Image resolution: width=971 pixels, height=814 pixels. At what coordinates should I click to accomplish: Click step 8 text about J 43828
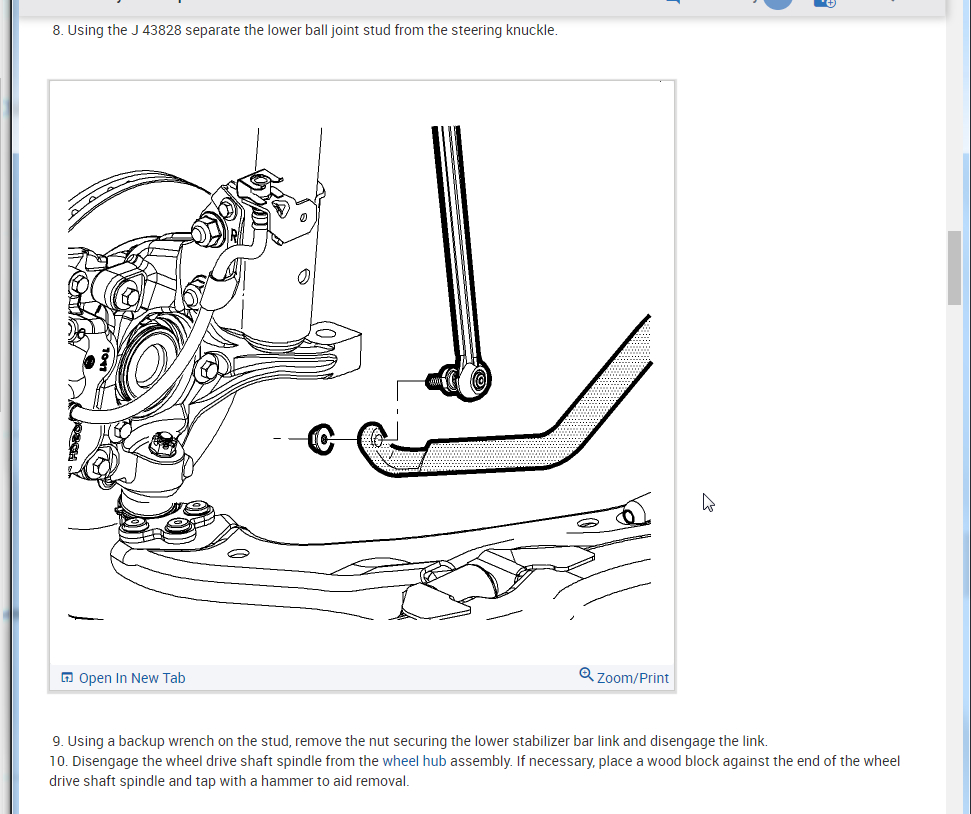[305, 30]
